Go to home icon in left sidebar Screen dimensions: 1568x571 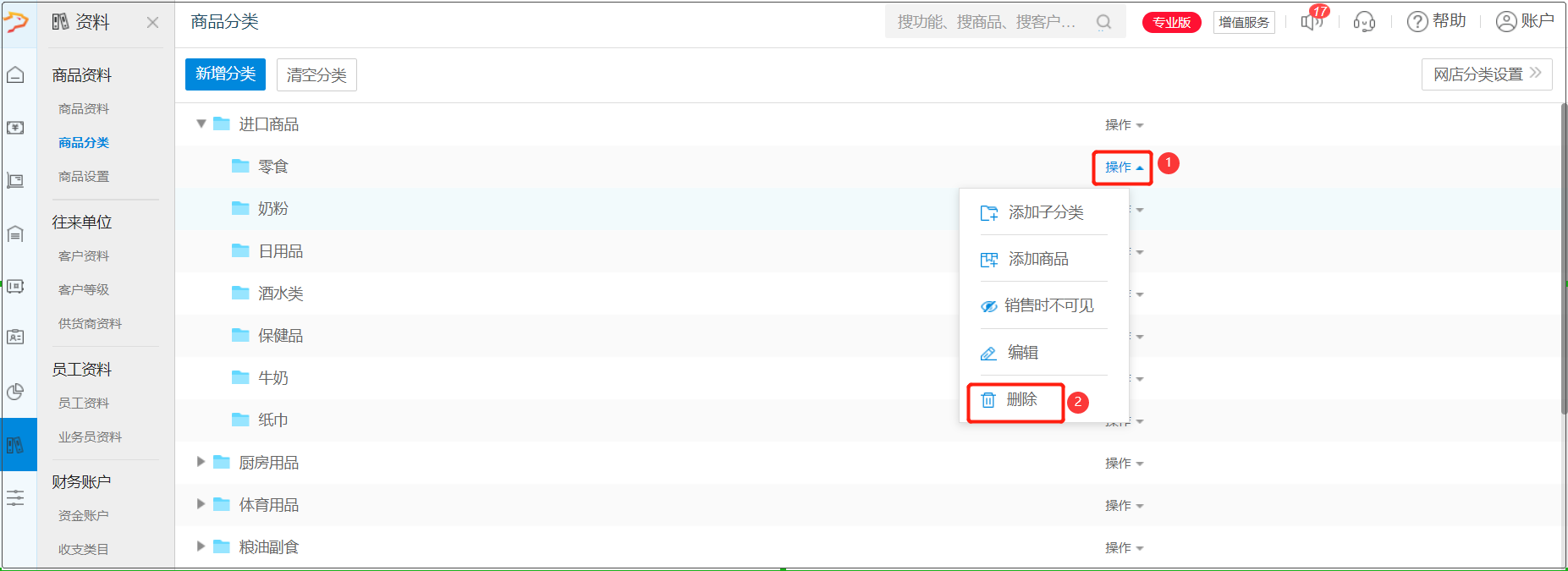point(15,75)
